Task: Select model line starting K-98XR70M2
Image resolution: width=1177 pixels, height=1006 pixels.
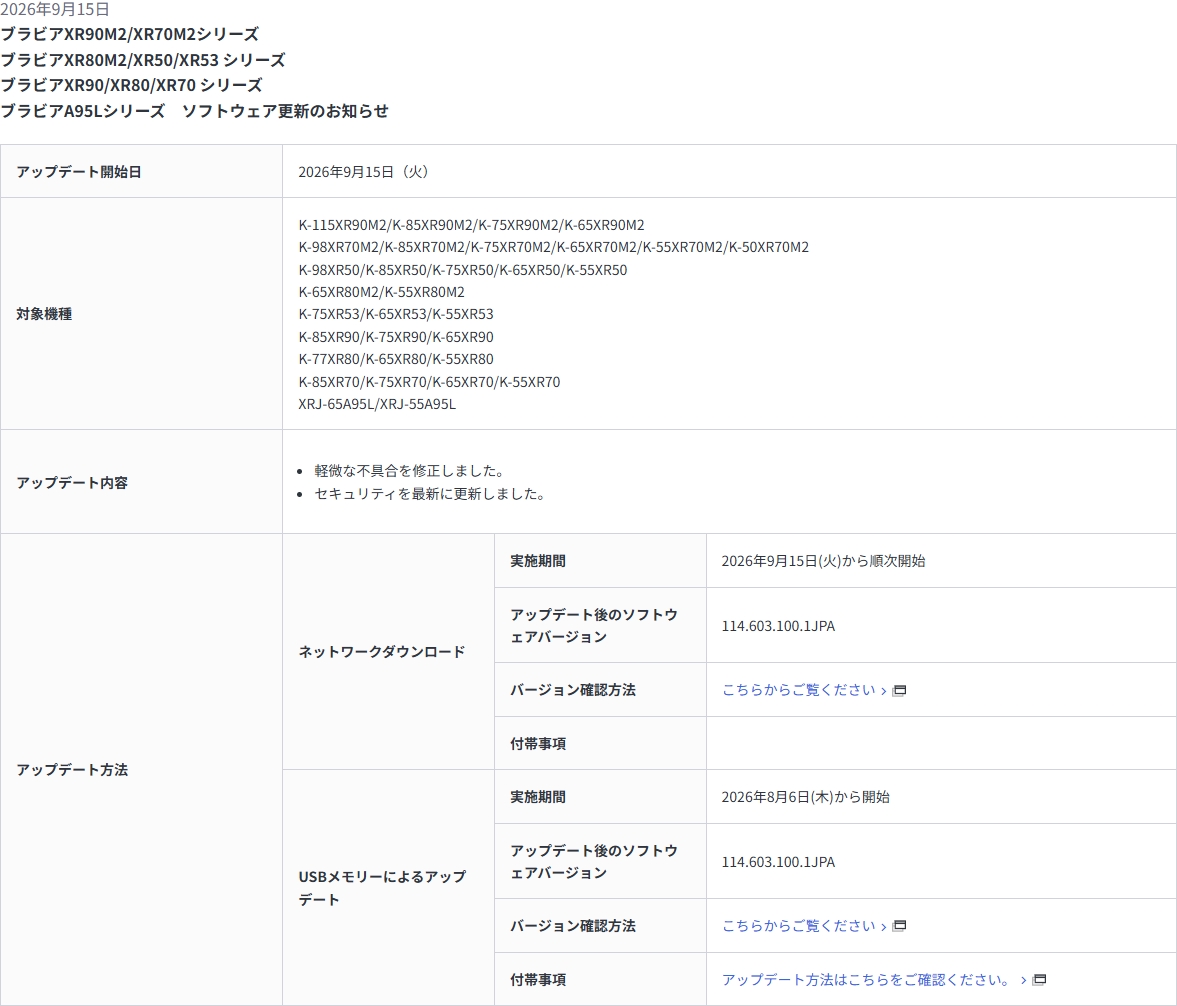Action: click(553, 247)
